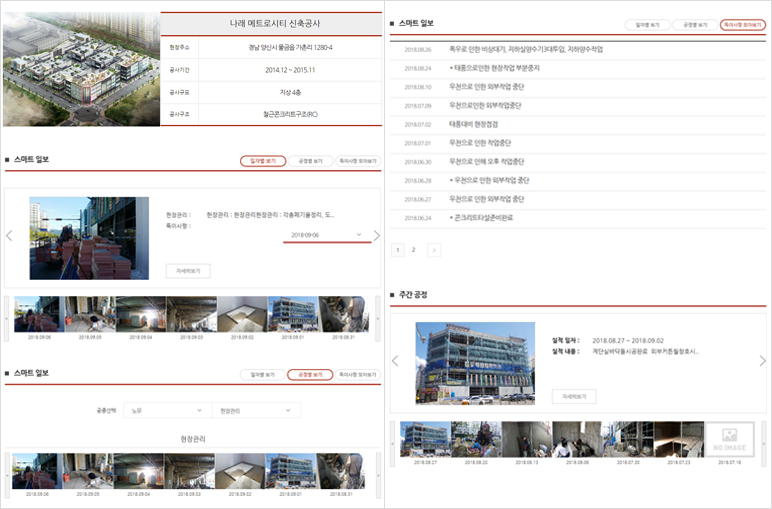
Task: Open the 2018-09-06 date dropdown
Action: pos(327,235)
